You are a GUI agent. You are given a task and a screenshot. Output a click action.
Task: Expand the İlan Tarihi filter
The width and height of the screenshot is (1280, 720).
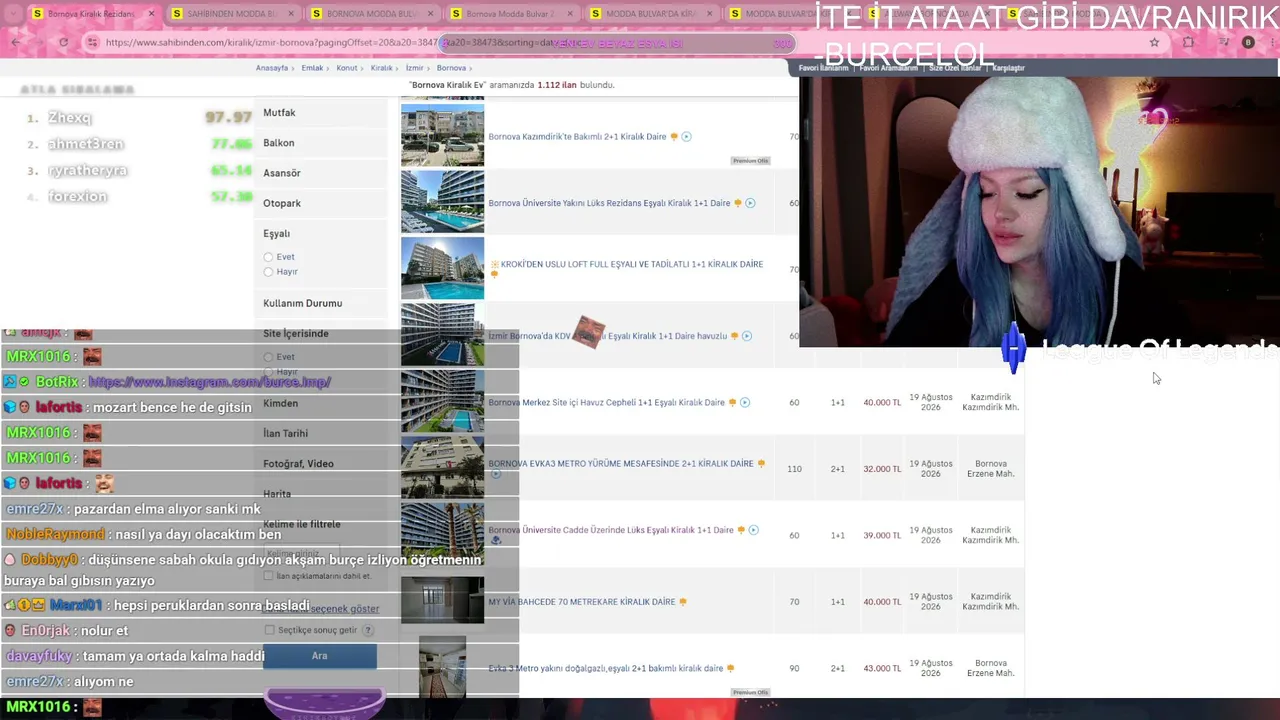click(x=320, y=433)
